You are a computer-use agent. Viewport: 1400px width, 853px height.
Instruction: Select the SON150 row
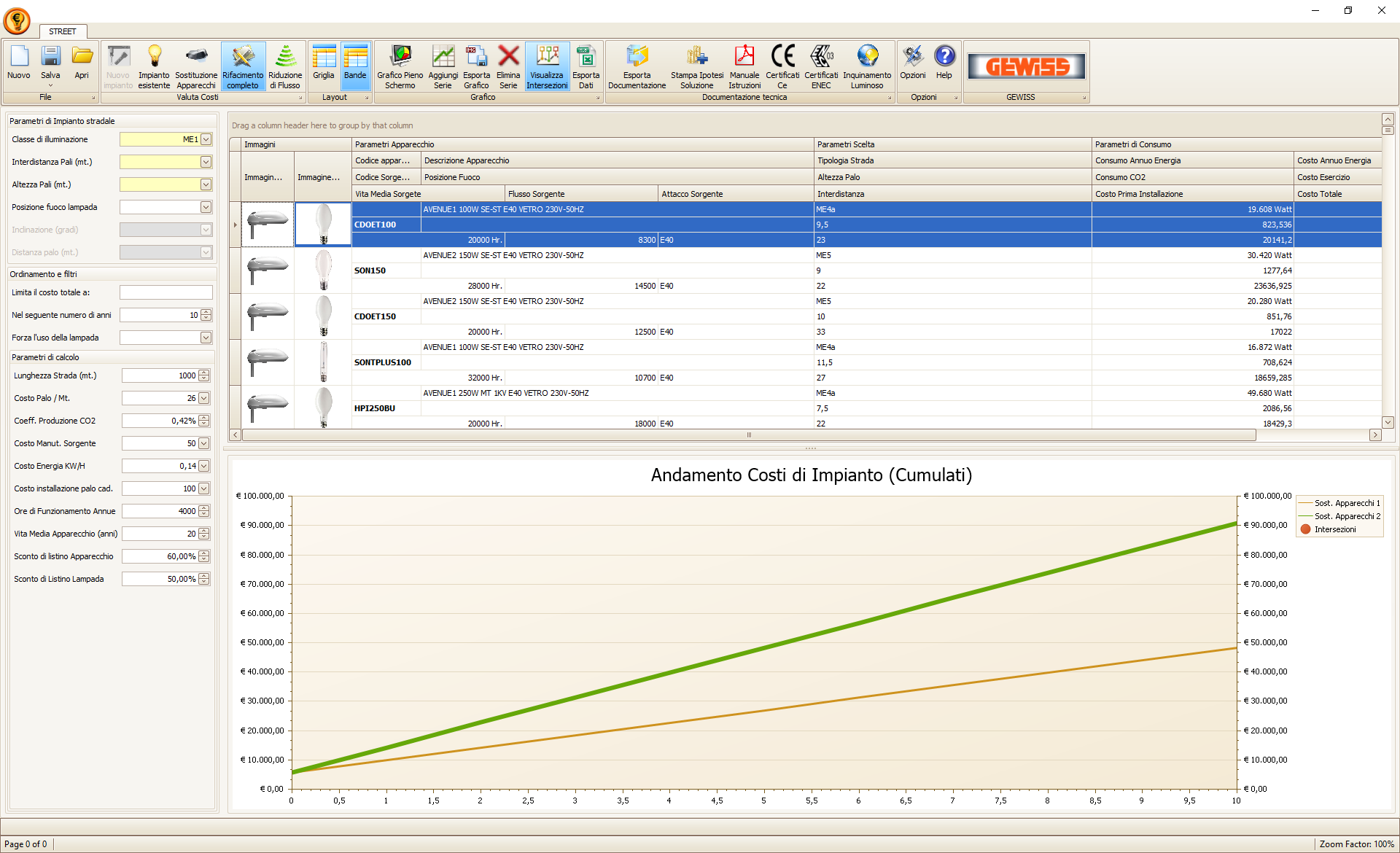[806, 270]
